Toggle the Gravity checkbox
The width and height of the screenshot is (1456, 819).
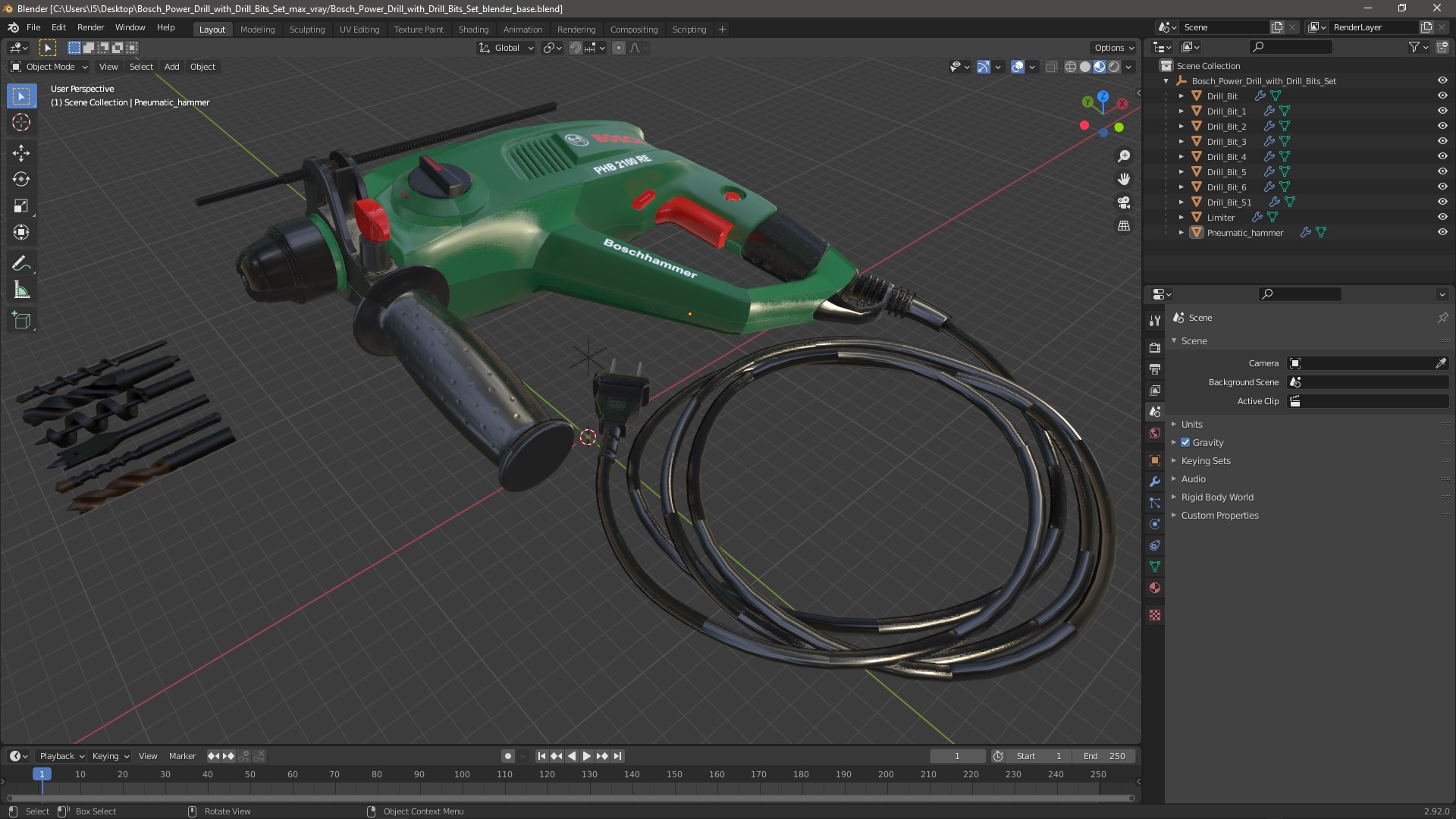1185,442
